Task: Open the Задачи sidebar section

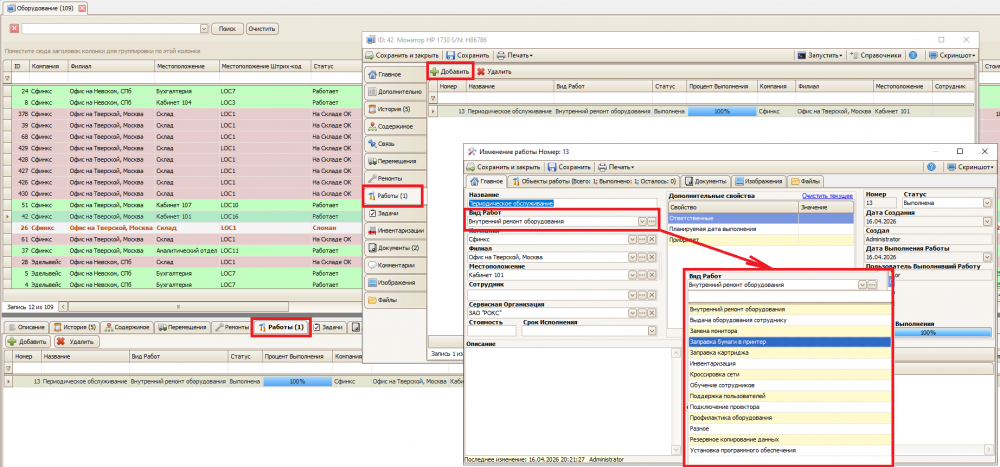Action: coord(392,213)
